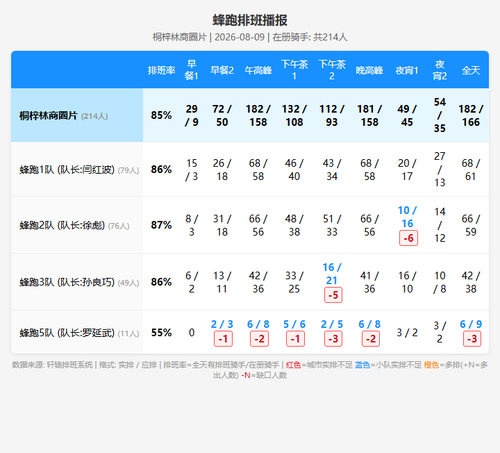This screenshot has height=453, width=500.
Task: Click the 26 / 18 cell of 蜂跑1队
Action: point(222,169)
